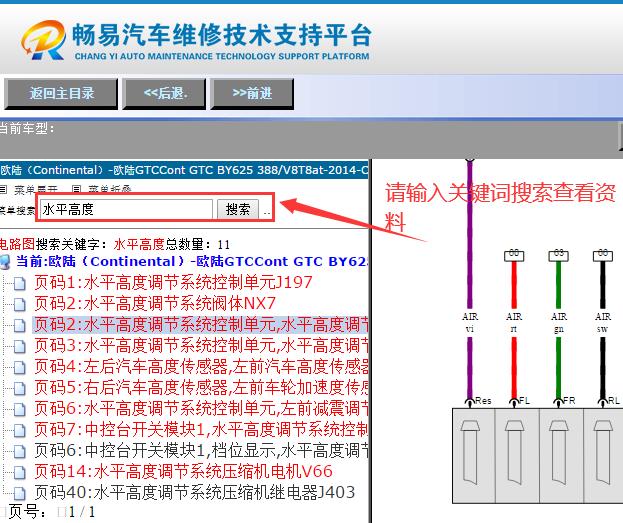The width and height of the screenshot is (623, 523).
Task: Click the valve symbol under the Res pin
Action: pyautogui.click(x=470, y=452)
